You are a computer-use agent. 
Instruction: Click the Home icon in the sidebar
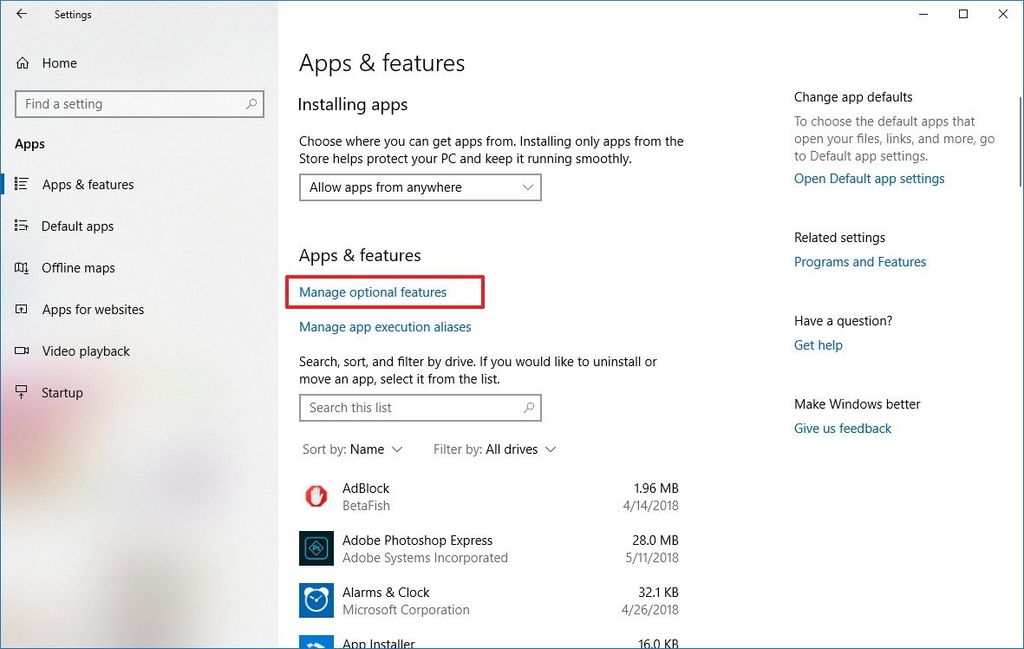(21, 63)
